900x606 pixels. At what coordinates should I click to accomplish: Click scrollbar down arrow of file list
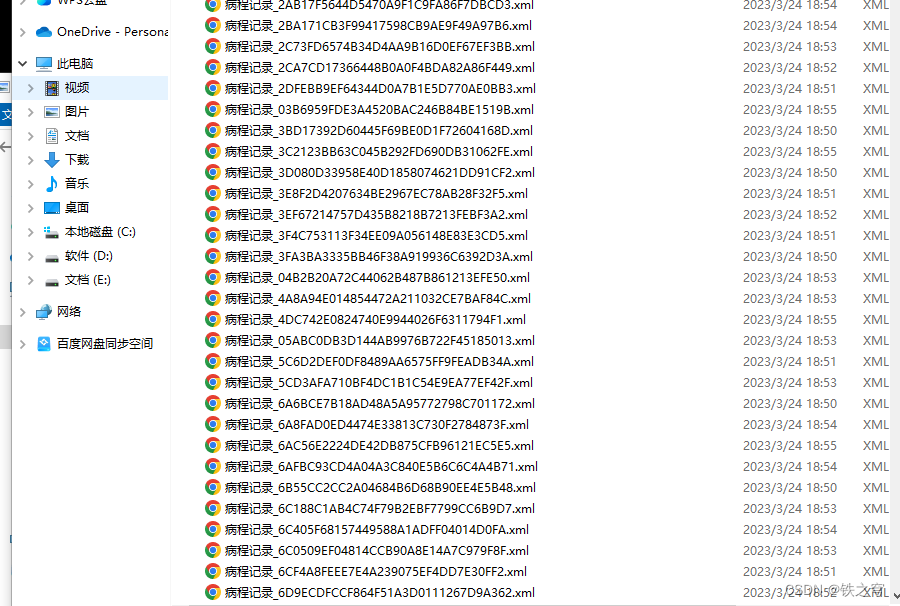pyautogui.click(x=895, y=596)
